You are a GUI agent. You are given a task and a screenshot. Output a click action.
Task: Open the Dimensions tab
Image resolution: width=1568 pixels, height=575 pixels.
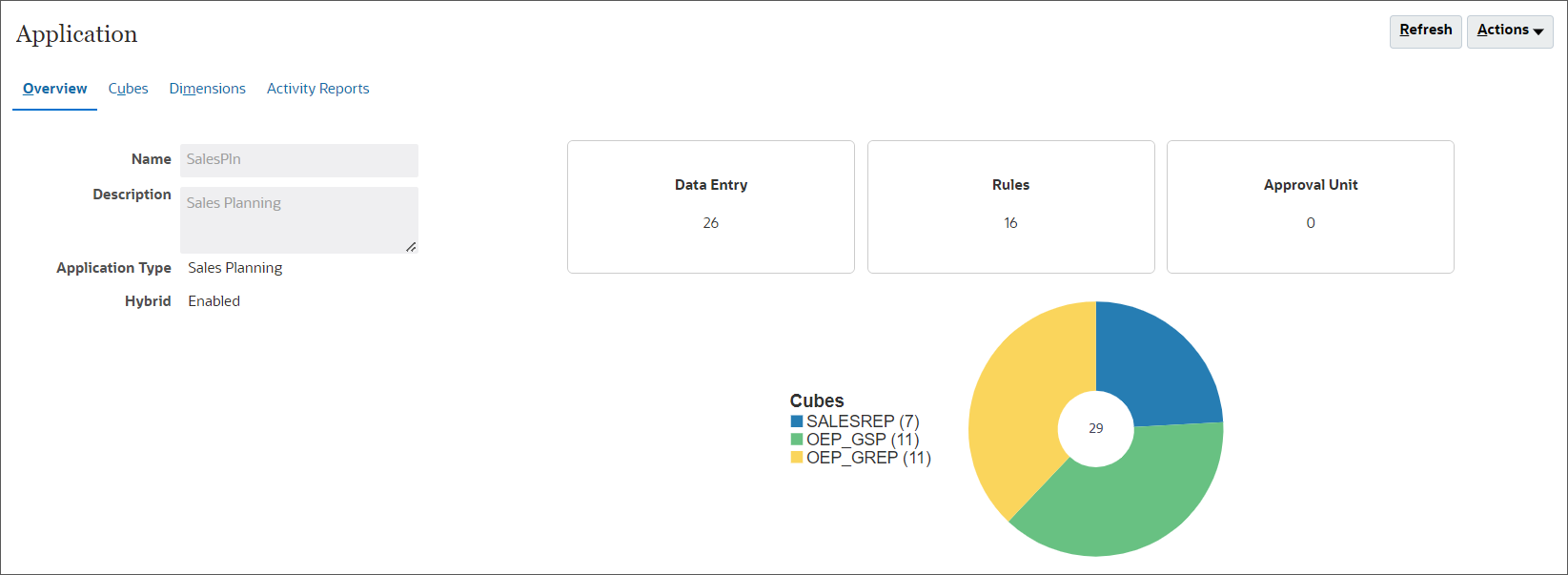click(207, 88)
